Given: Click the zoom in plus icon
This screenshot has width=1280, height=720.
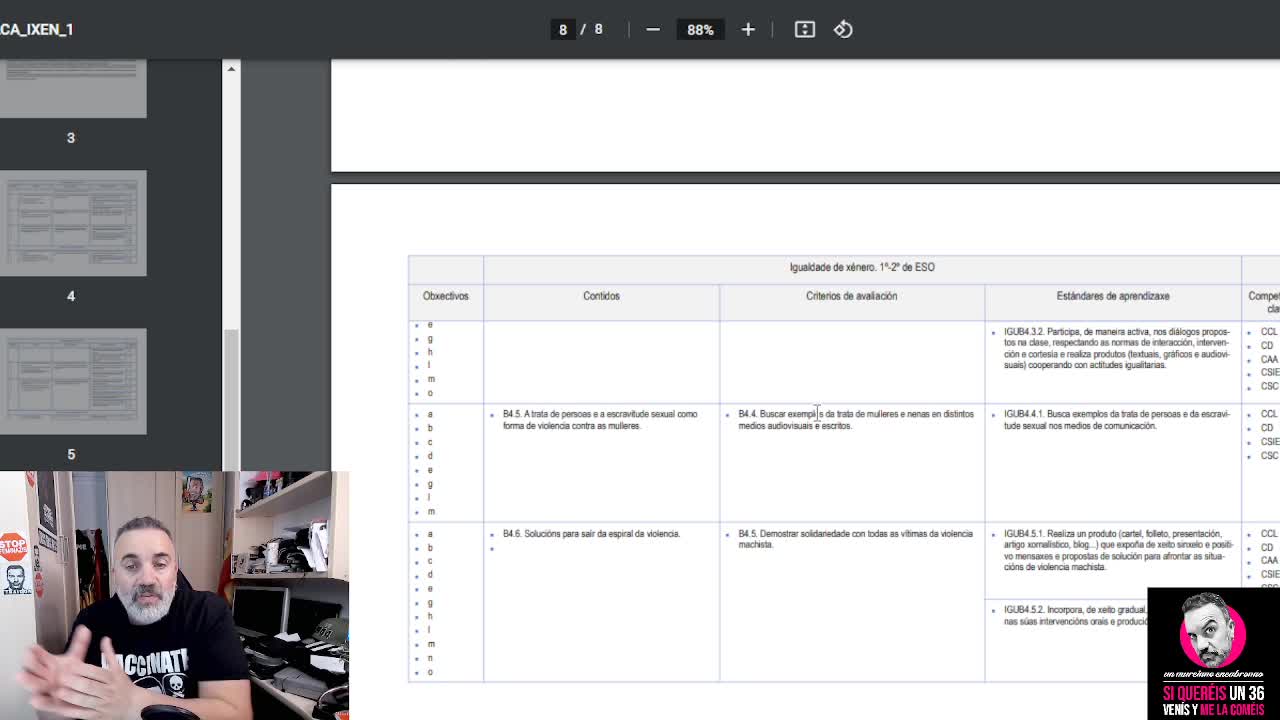Looking at the screenshot, I should tap(748, 30).
